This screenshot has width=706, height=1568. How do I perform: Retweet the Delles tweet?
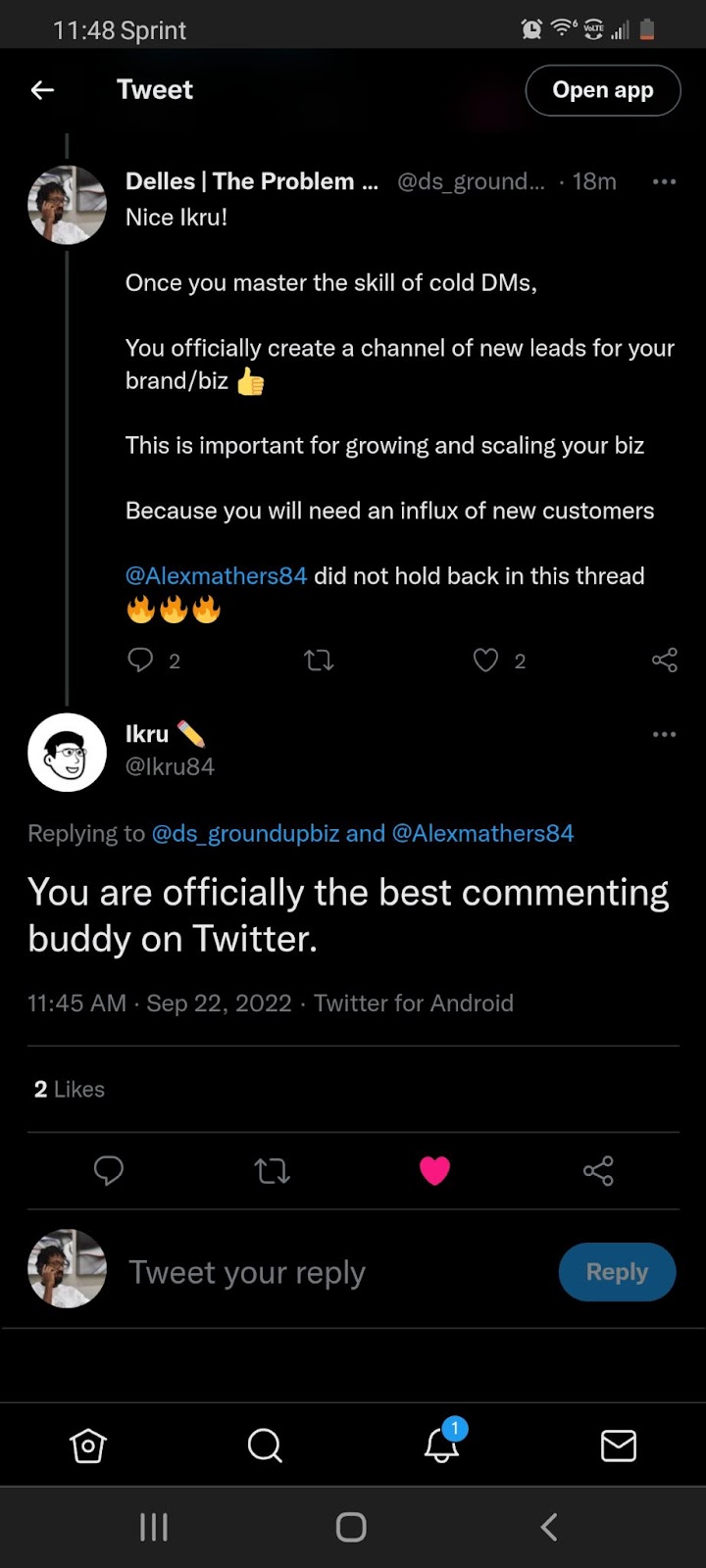[319, 661]
